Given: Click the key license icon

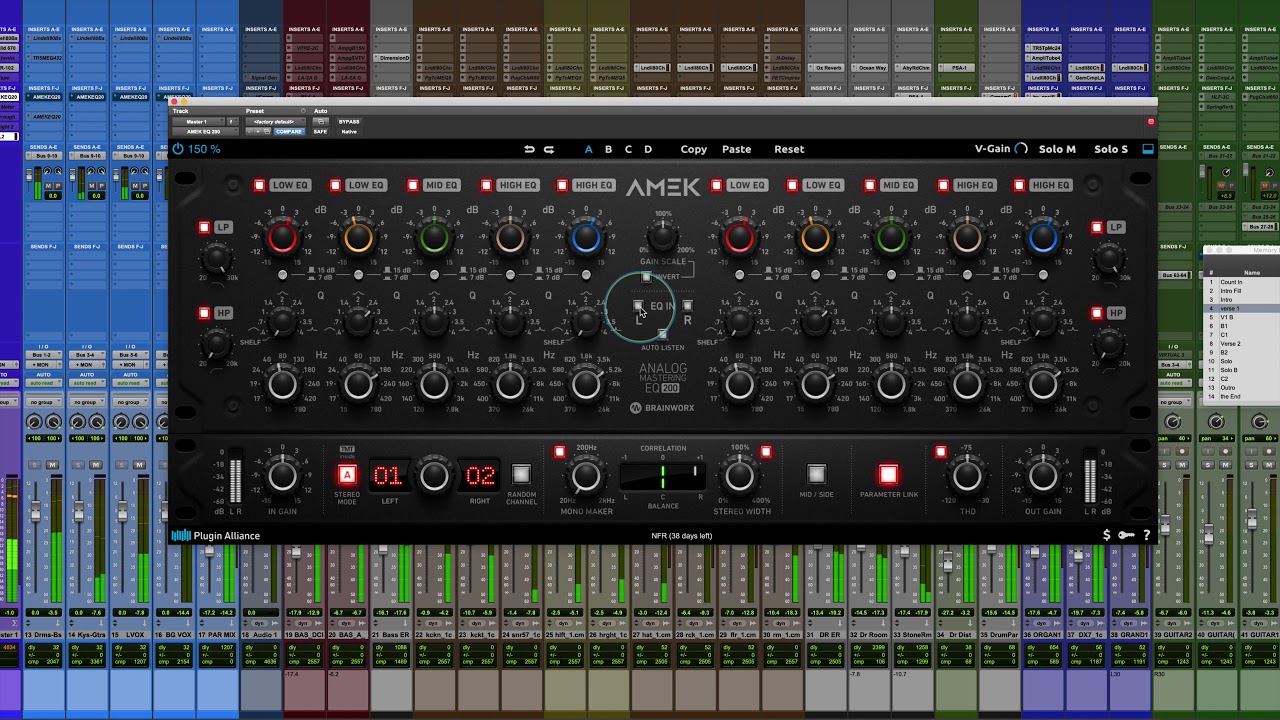Looking at the screenshot, I should click(x=1126, y=535).
